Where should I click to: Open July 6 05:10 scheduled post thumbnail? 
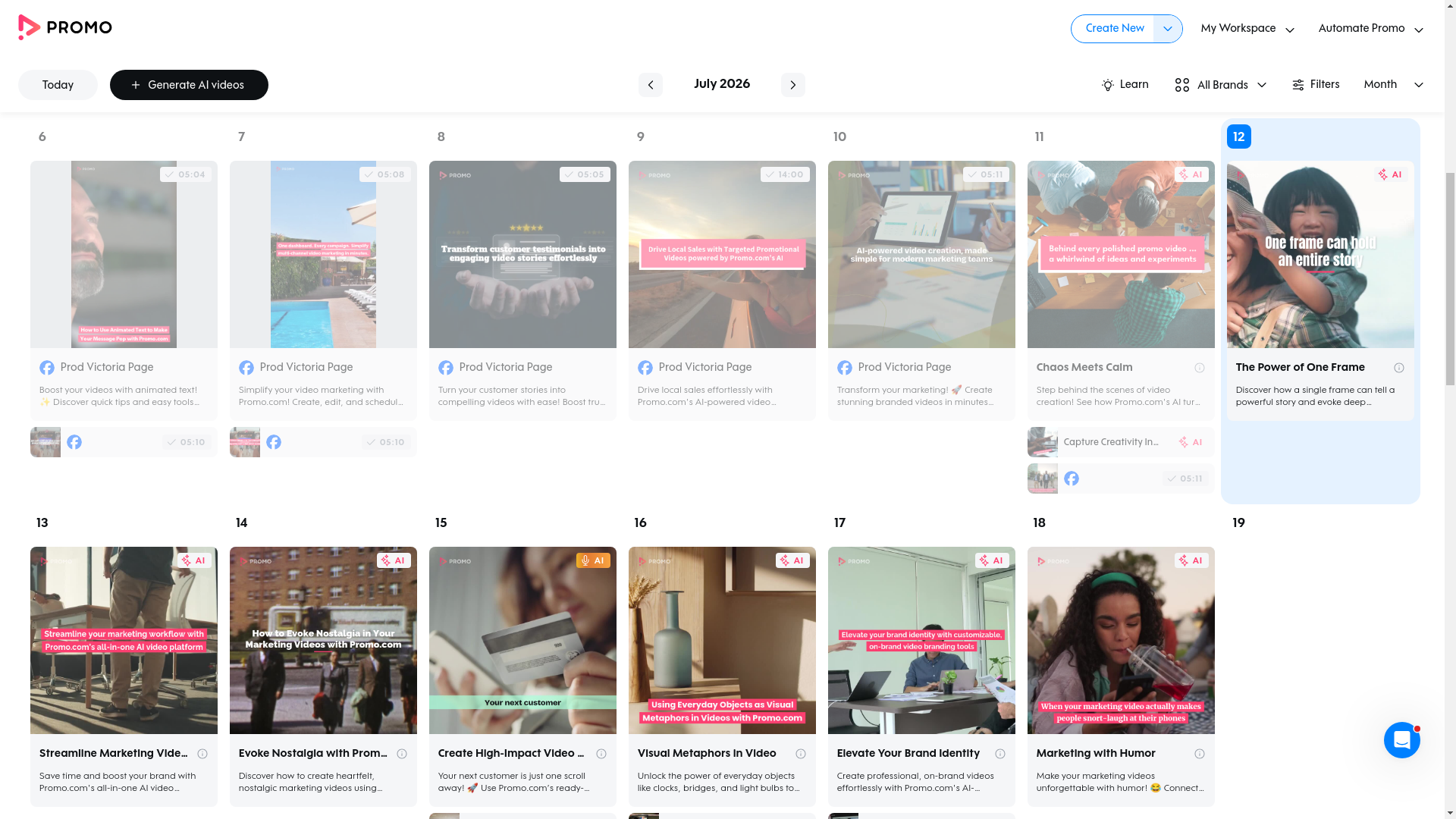coord(45,442)
